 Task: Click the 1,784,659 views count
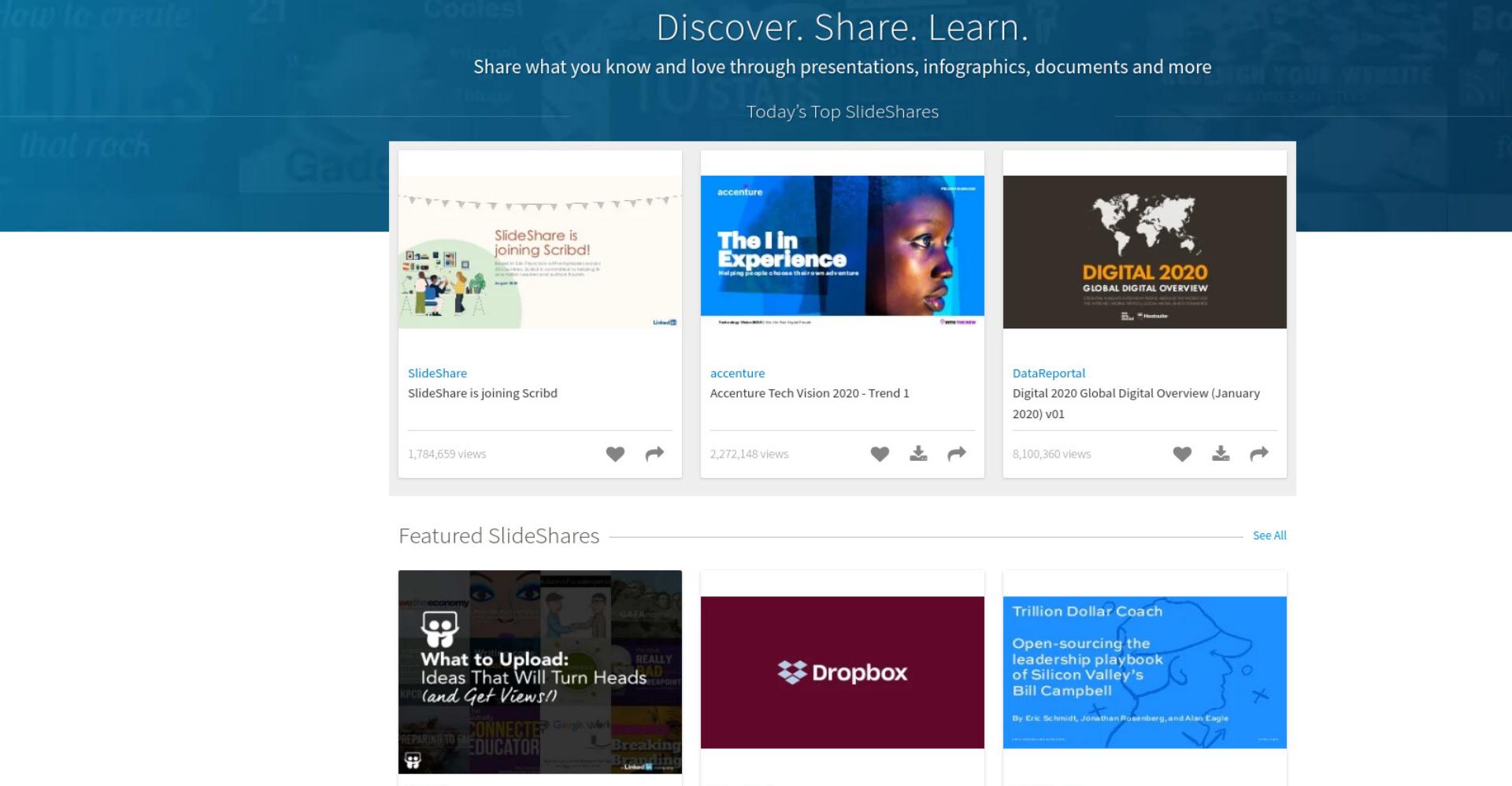pyautogui.click(x=447, y=454)
